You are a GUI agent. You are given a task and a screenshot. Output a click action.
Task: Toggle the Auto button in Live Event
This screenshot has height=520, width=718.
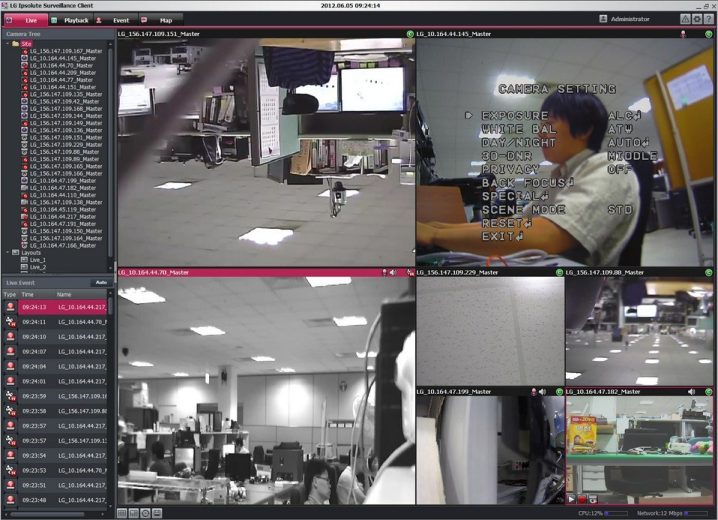pos(101,283)
